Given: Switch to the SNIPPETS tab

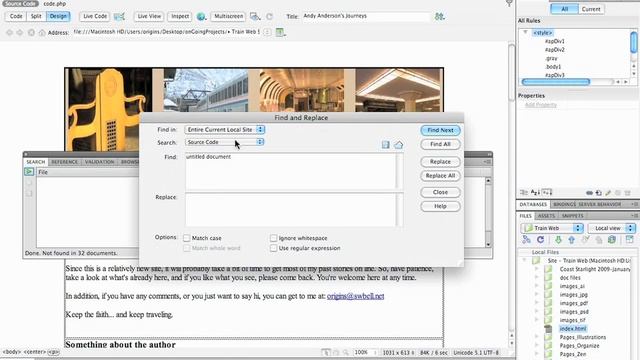Looking at the screenshot, I should coord(573,216).
